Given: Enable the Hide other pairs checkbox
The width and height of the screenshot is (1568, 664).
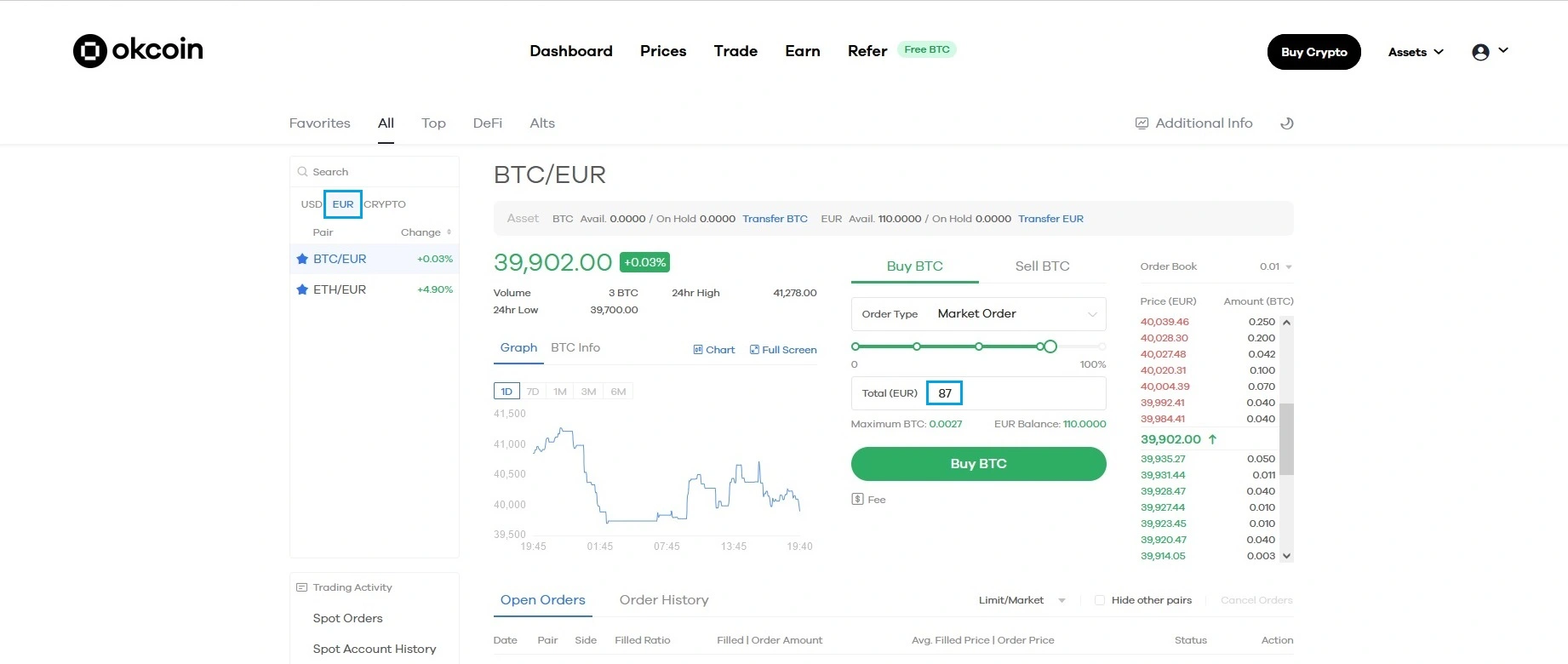Looking at the screenshot, I should pos(1100,599).
